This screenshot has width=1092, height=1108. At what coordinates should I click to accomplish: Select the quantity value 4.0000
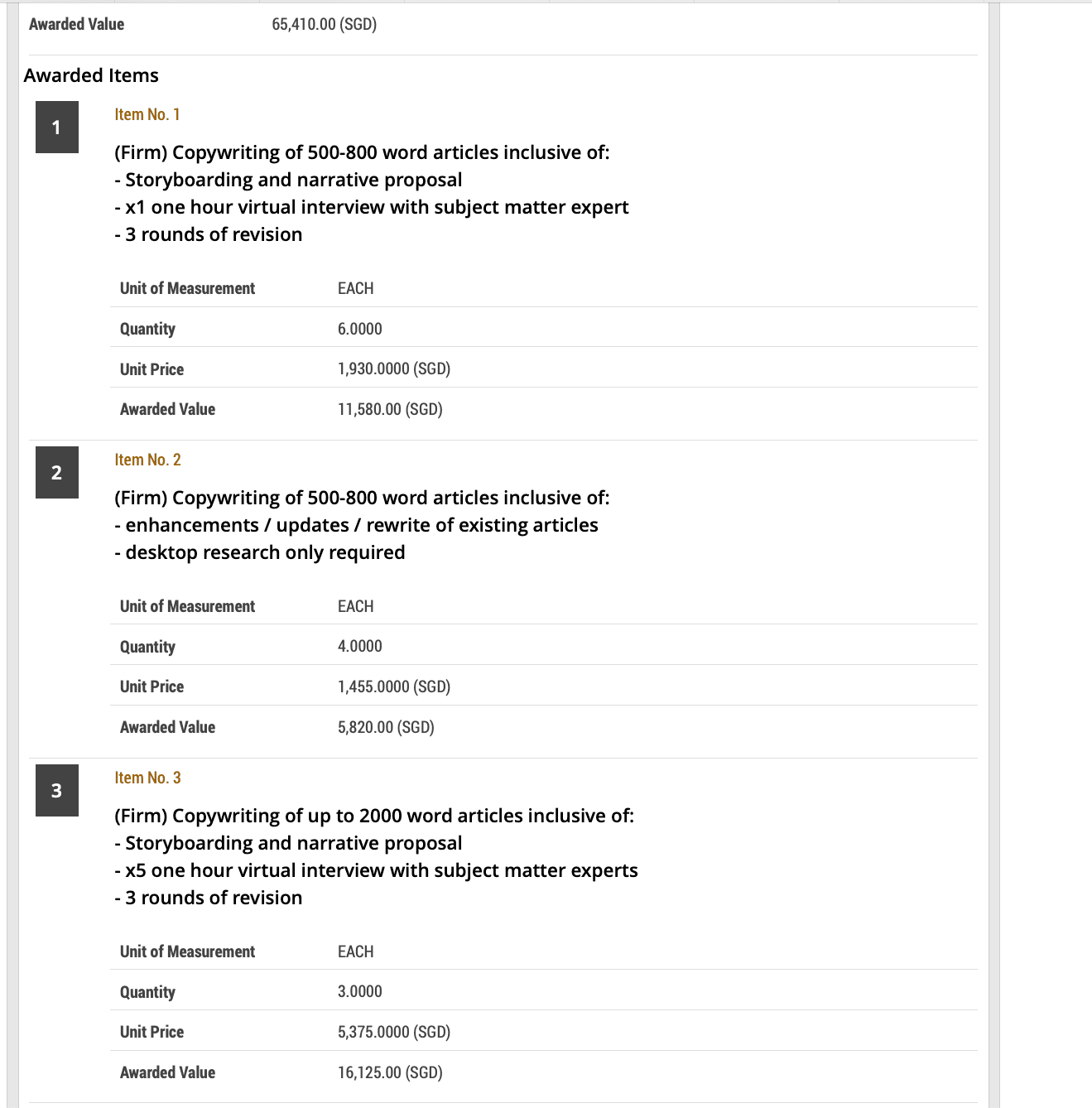click(359, 646)
